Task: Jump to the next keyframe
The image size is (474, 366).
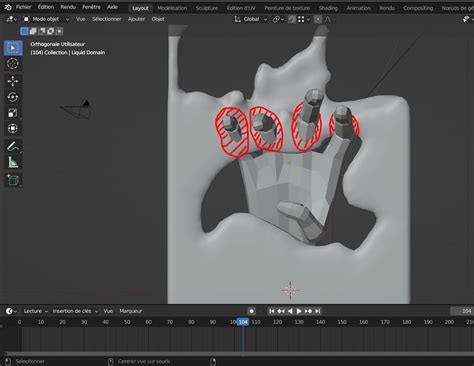Action: click(308, 311)
